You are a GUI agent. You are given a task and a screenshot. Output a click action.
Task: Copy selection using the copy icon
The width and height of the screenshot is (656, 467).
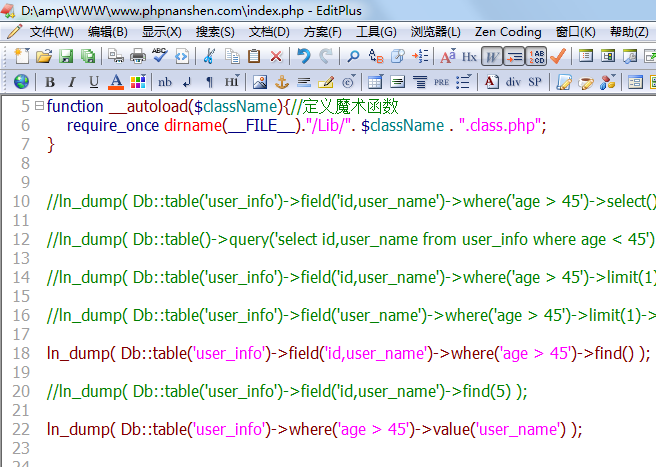[x=232, y=56]
